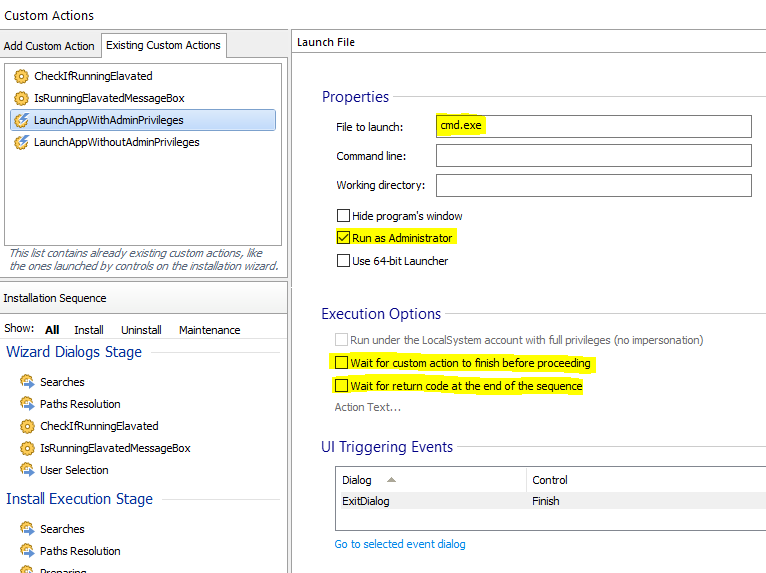
Task: Click the Searches icon under Install Execution Stage
Action: click(27, 529)
